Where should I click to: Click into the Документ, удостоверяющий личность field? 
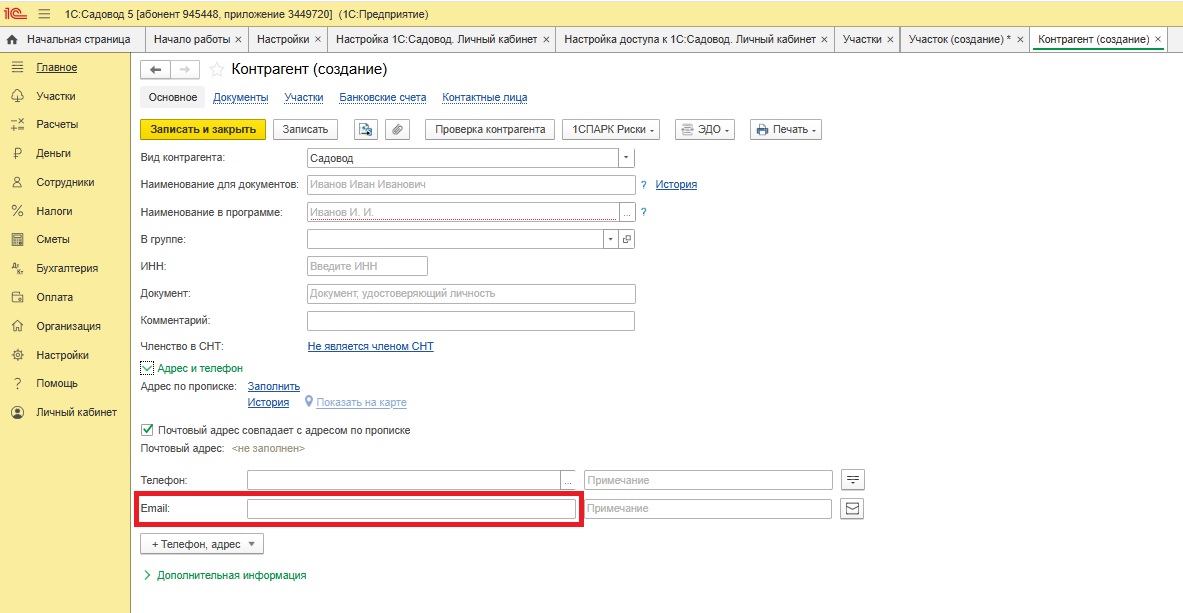pyautogui.click(x=472, y=294)
